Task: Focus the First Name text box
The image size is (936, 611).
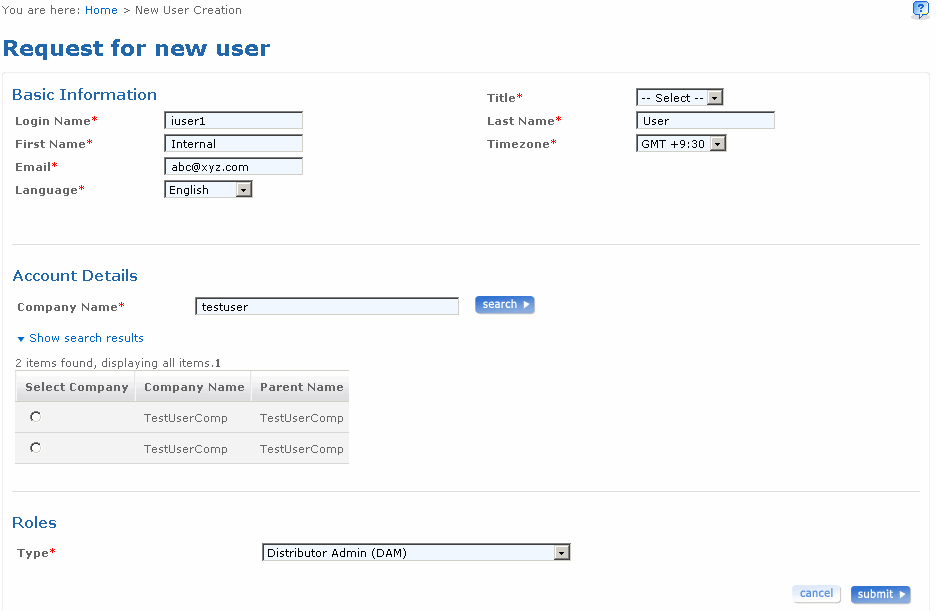Action: 233,144
